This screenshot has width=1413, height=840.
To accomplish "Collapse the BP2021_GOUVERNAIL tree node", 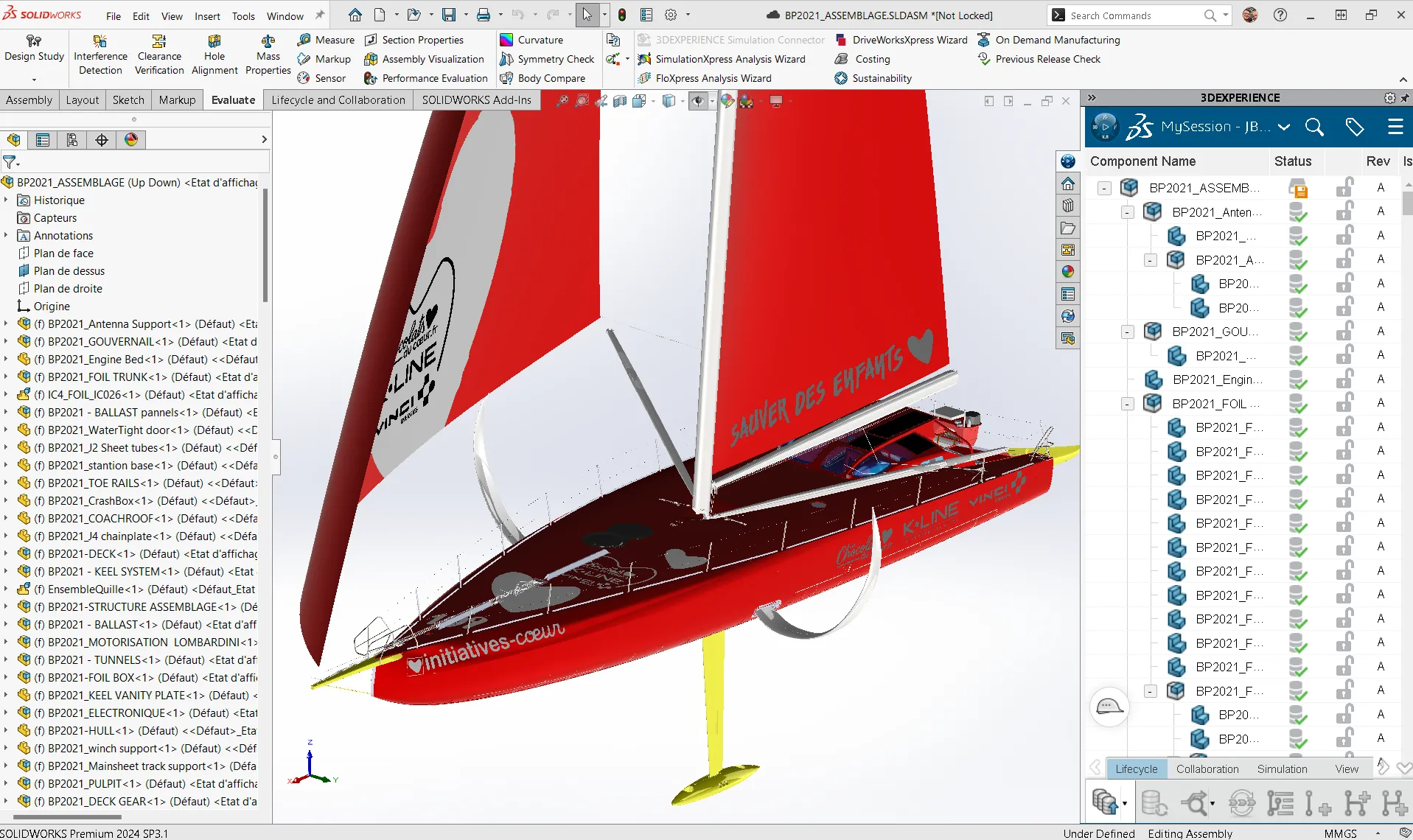I will pos(1127,332).
